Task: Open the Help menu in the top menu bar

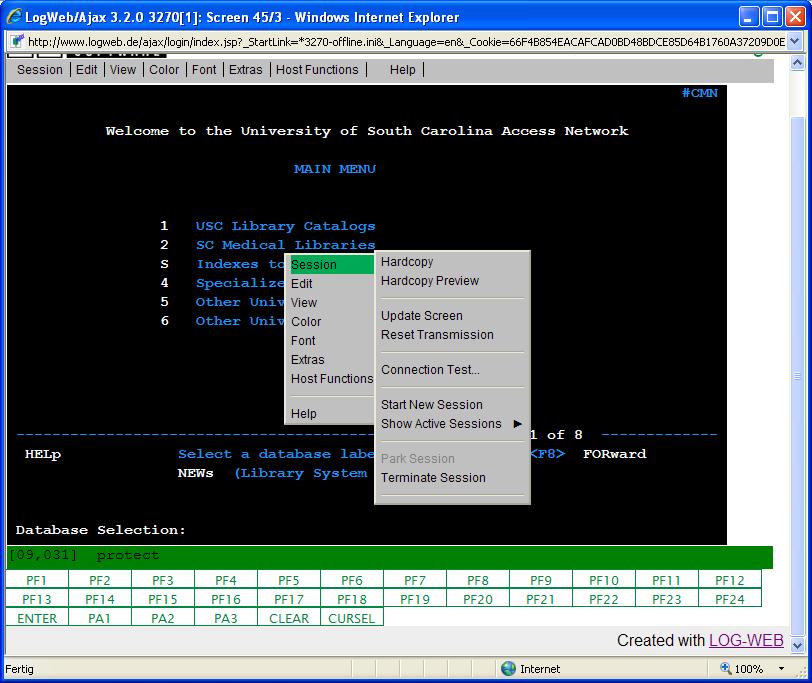Action: click(402, 69)
